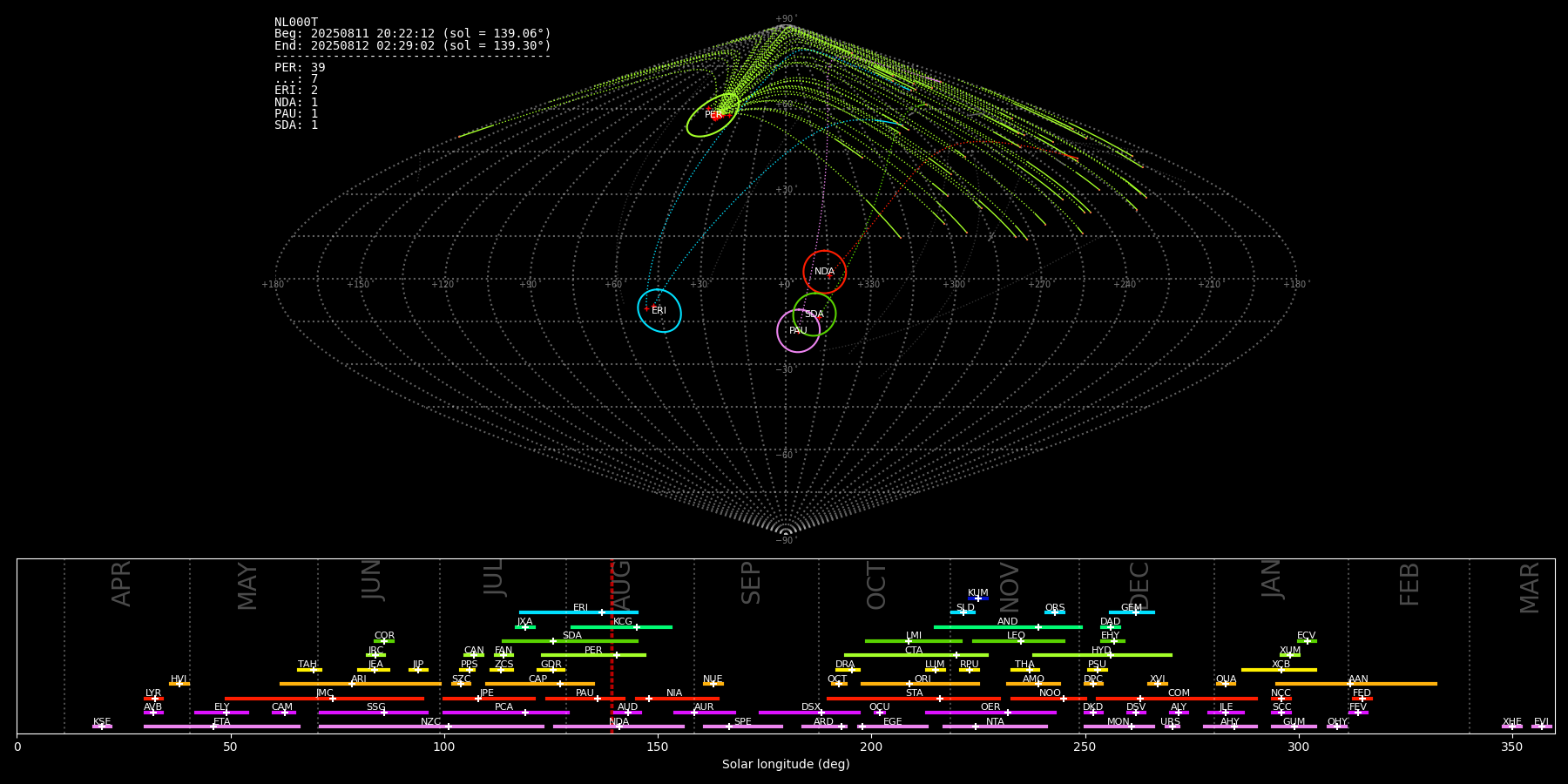Click the OER shower bar in timeline
1568x784 pixels.
point(990,713)
